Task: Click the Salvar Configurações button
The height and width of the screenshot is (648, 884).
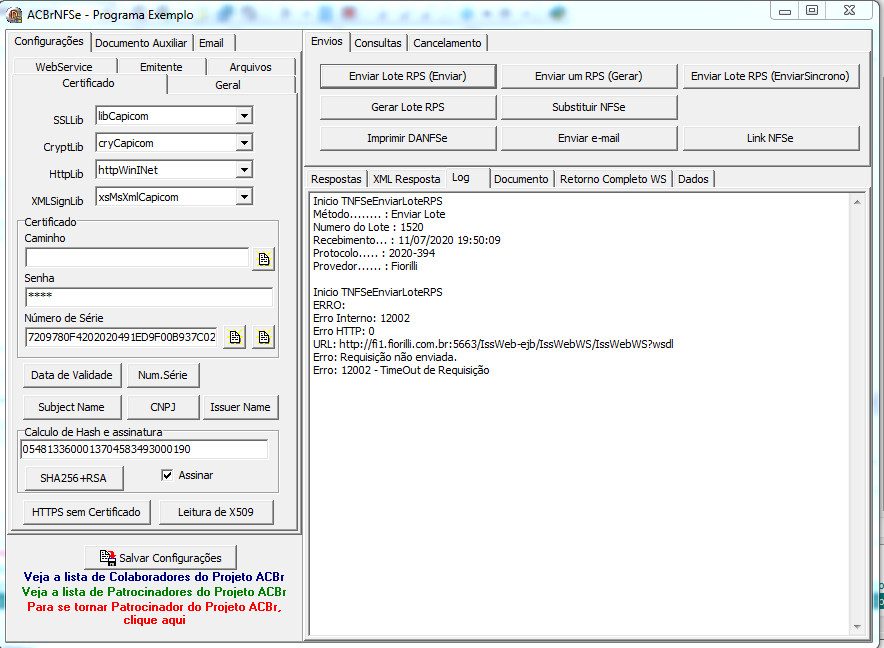Action: coord(160,557)
